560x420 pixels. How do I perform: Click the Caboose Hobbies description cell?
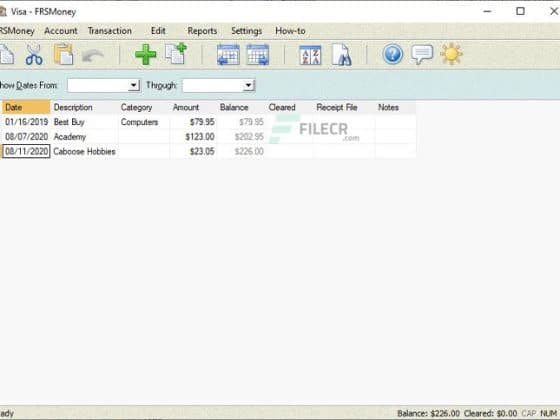[84, 151]
